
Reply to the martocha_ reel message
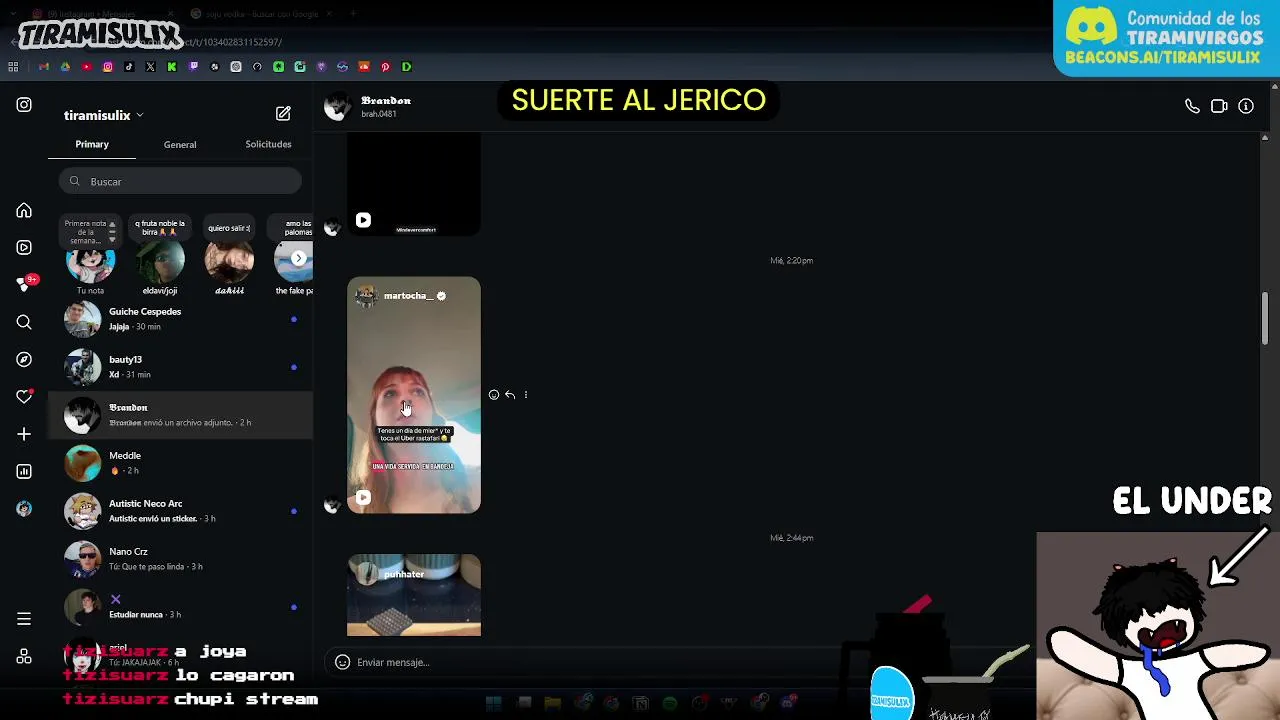pos(510,395)
